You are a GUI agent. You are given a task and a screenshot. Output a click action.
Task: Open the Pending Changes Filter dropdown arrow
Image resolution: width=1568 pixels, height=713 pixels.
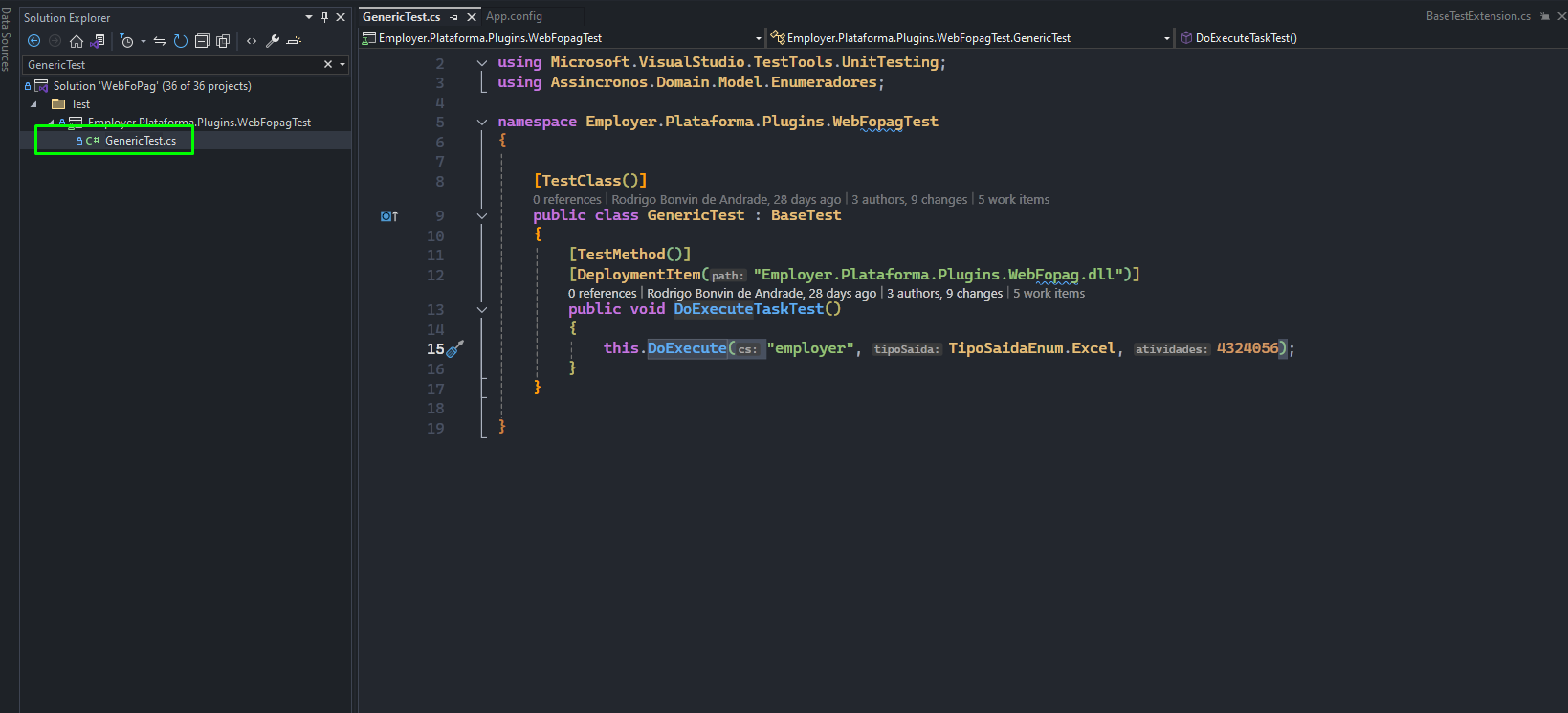[x=144, y=41]
